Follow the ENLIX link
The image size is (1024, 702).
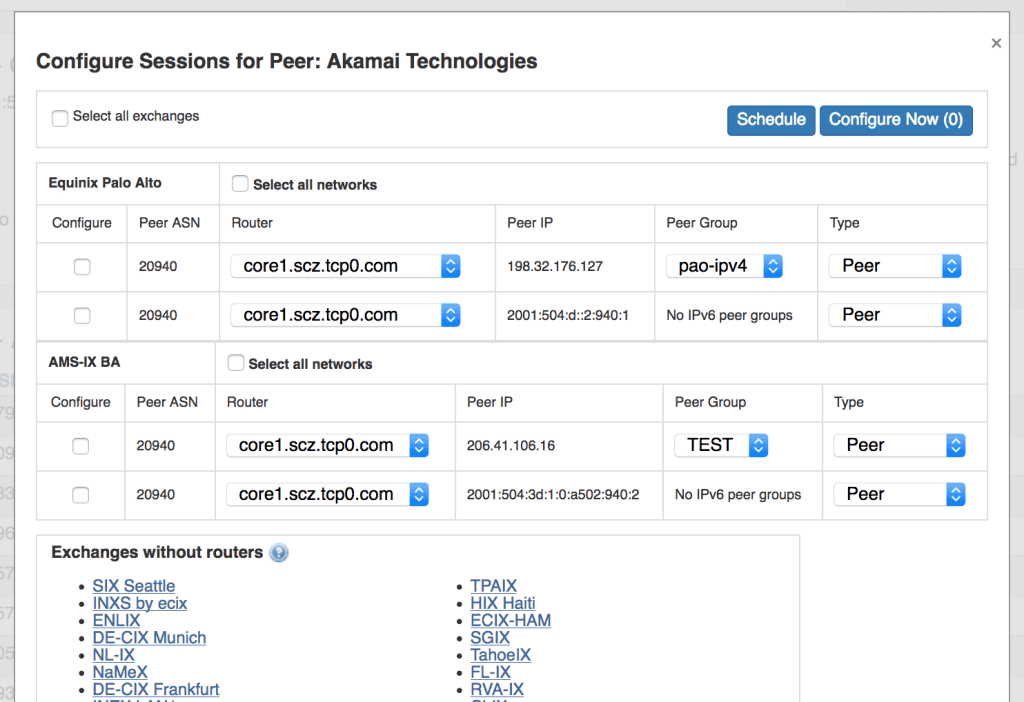[x=116, y=620]
